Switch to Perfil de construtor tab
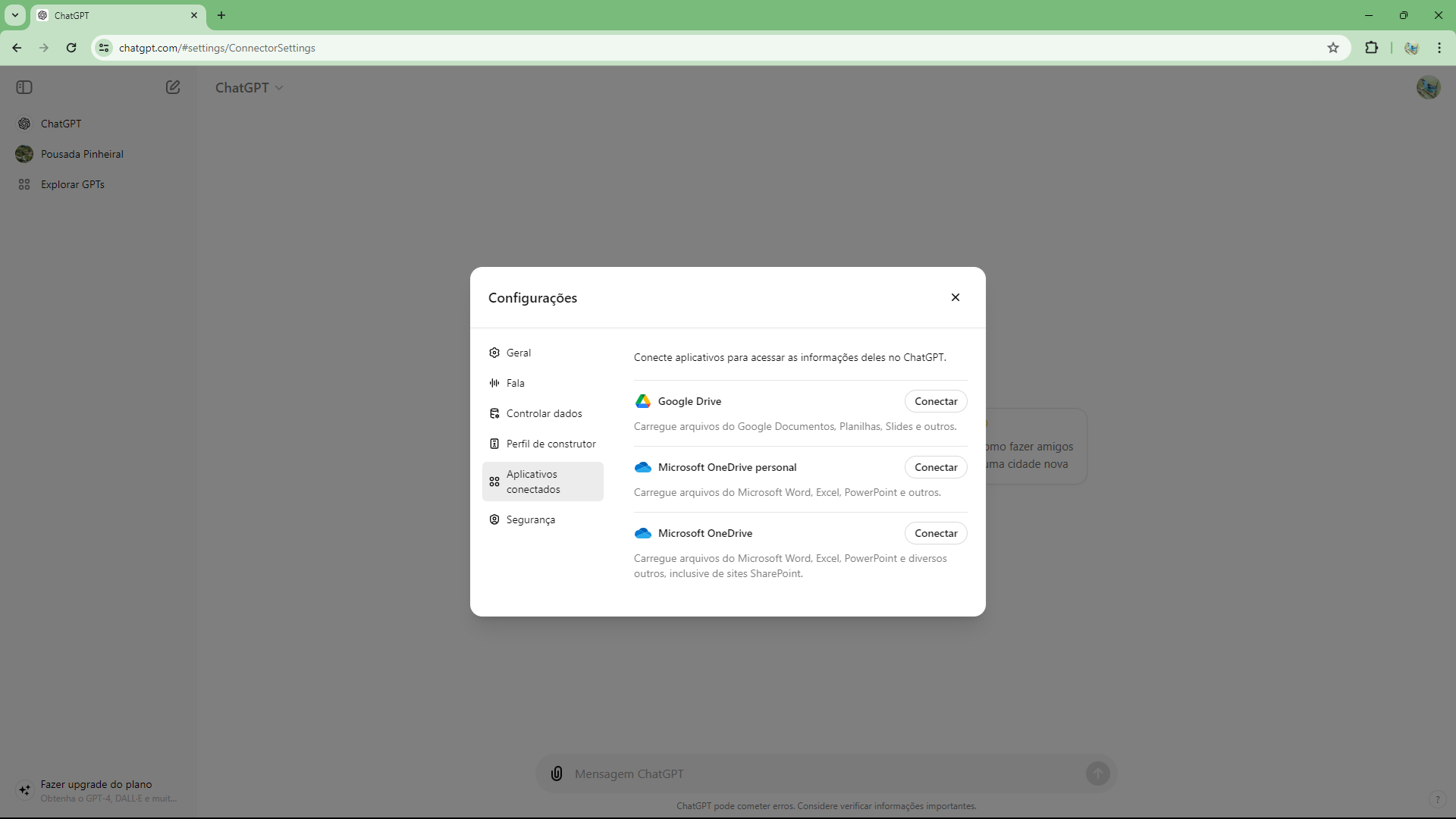Image resolution: width=1456 pixels, height=819 pixels. [543, 444]
